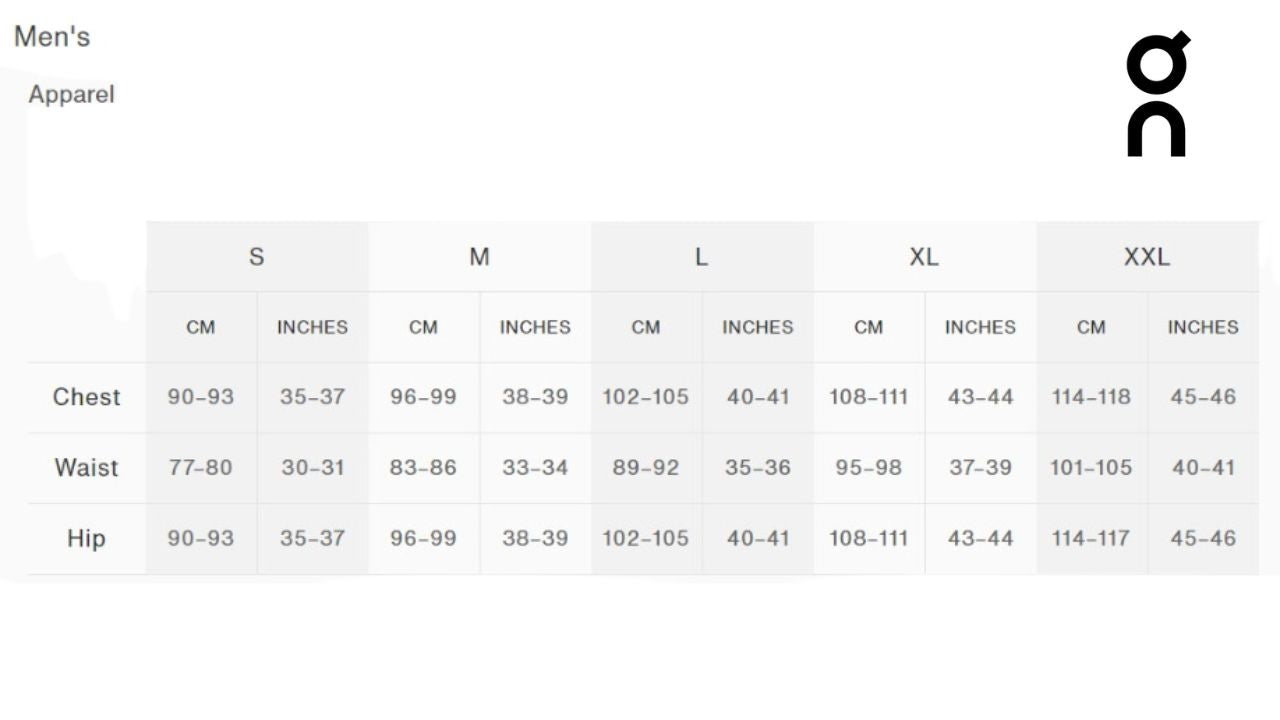
Task: Click the L size column header
Action: (x=702, y=257)
